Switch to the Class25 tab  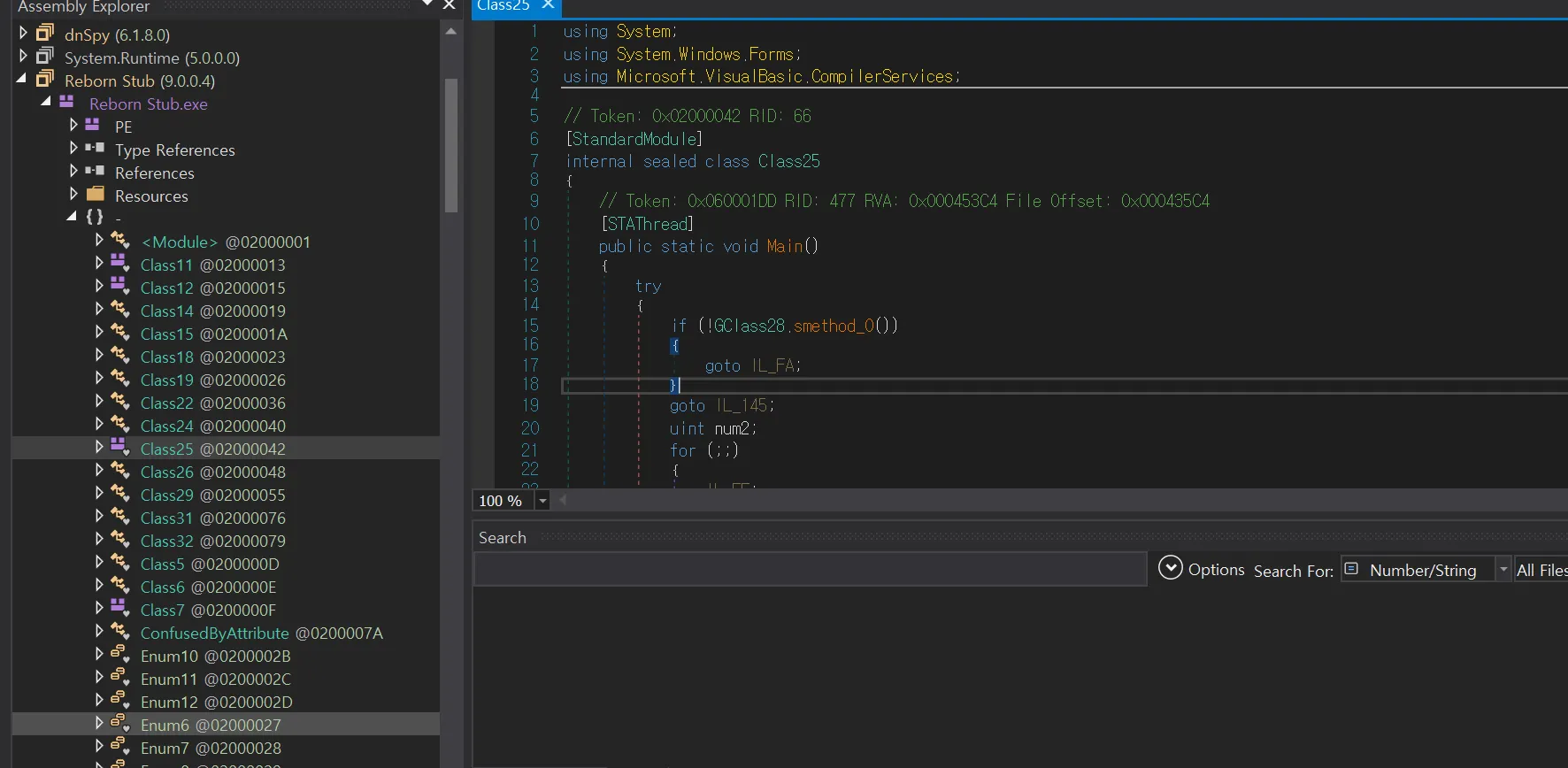(503, 6)
